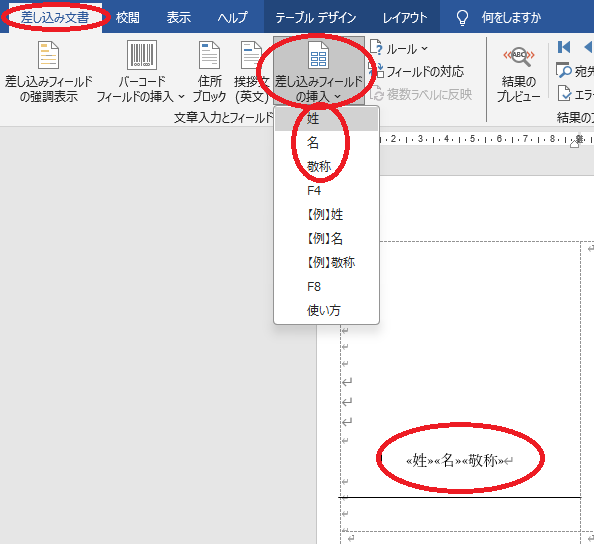Click the address block icon

click(209, 55)
